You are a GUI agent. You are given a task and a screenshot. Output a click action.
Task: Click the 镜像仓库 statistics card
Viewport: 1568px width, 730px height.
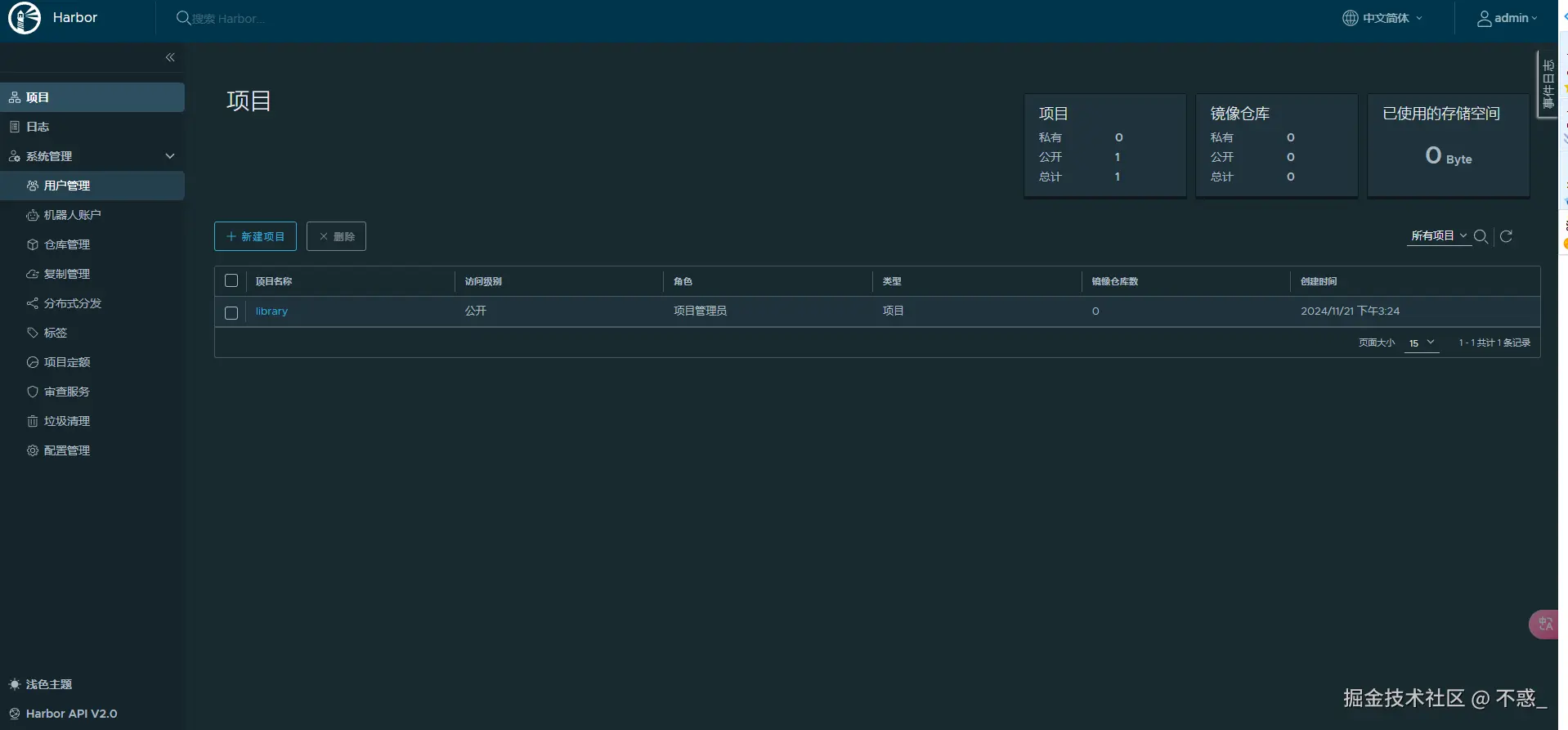click(x=1276, y=146)
